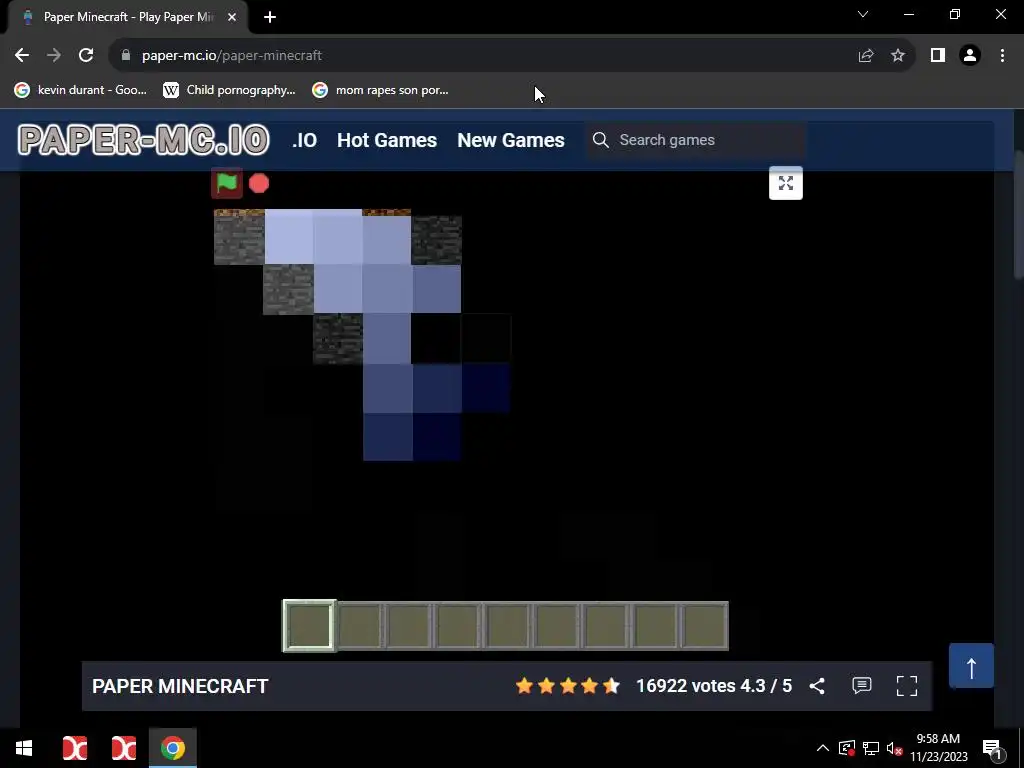
Task: Open the muted volume tray icon
Action: pos(895,748)
